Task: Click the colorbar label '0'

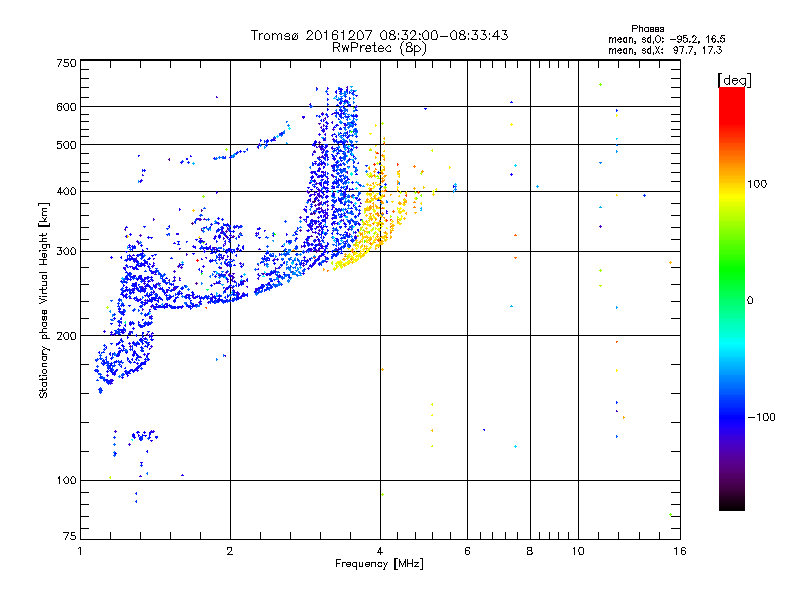Action: (750, 301)
